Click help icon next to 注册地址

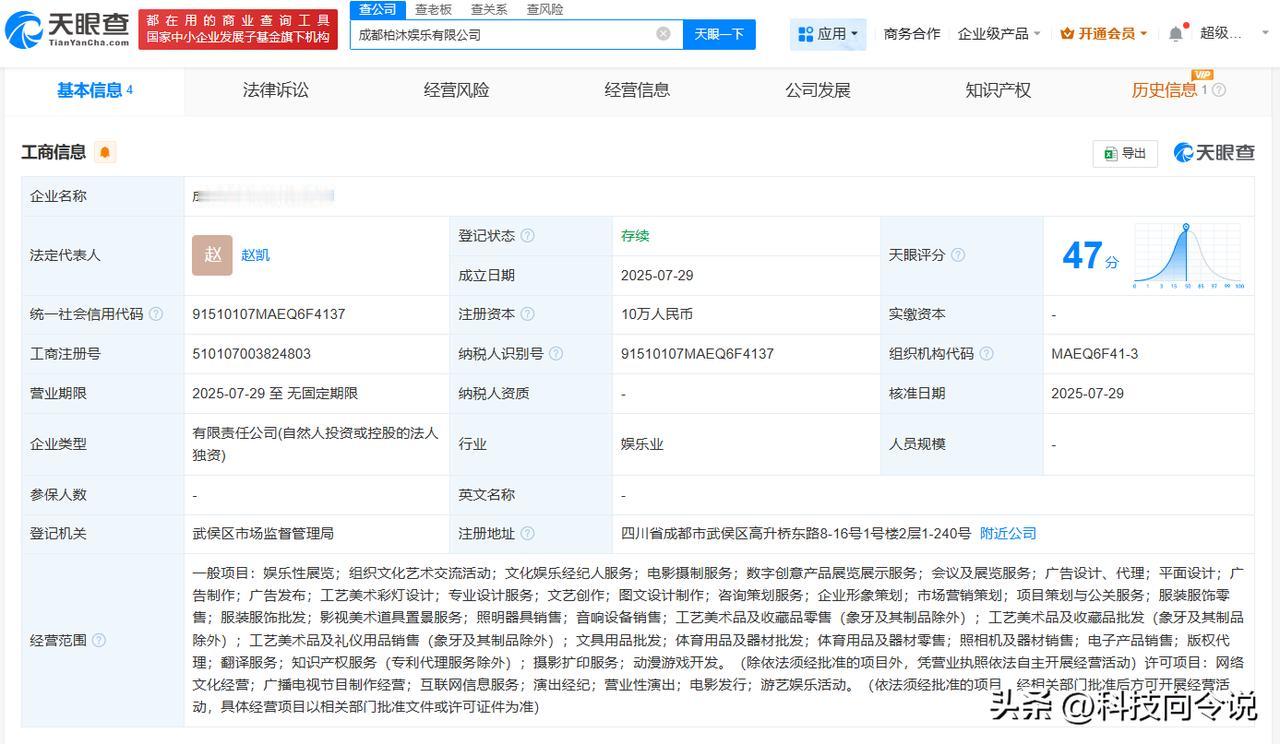527,534
